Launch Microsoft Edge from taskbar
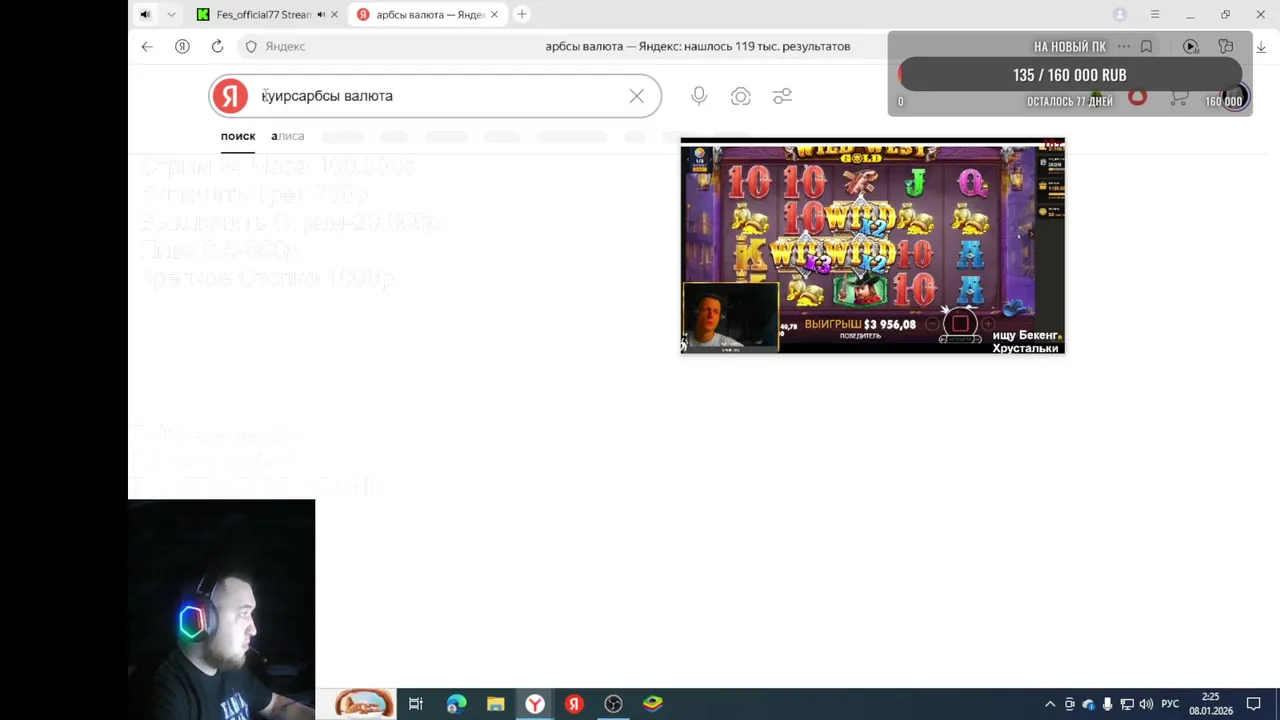The height and width of the screenshot is (720, 1280). 456,704
